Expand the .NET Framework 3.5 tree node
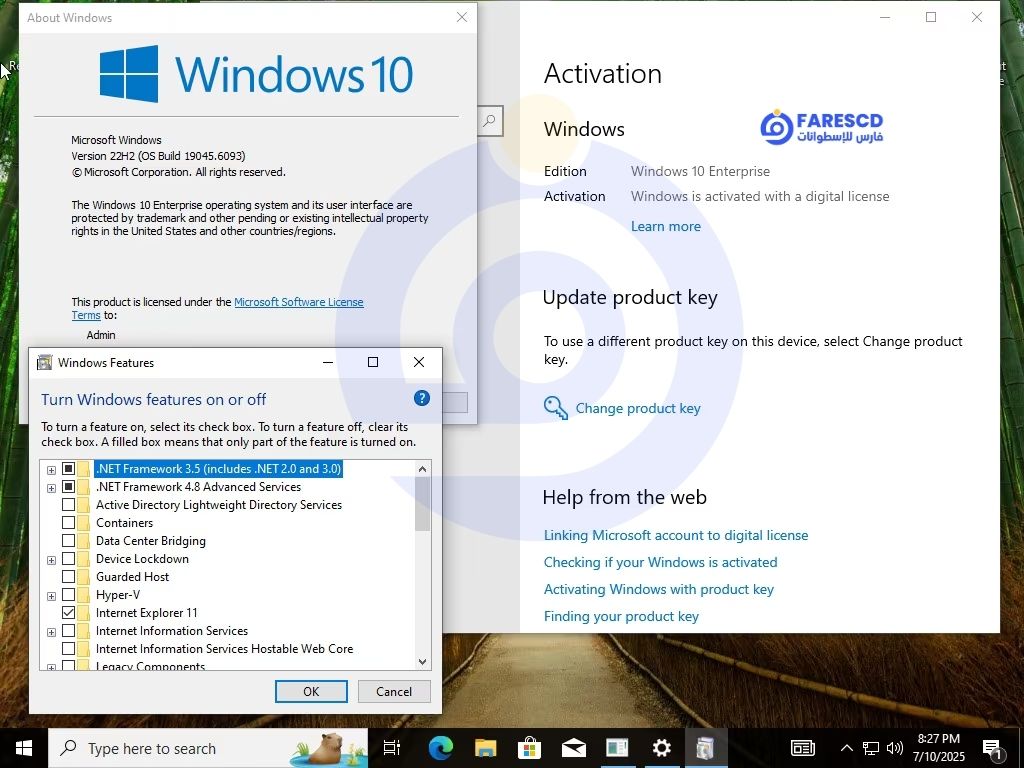 pos(51,470)
